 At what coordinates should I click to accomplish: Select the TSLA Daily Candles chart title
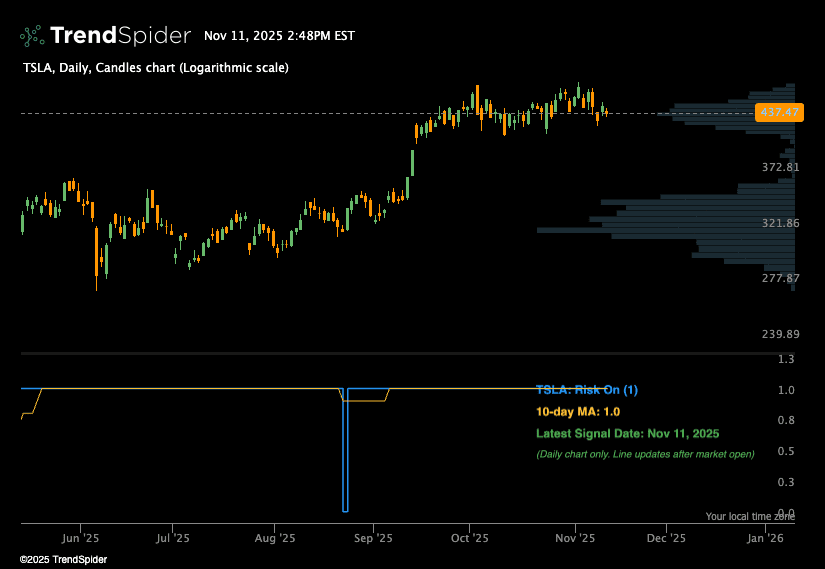pos(155,68)
